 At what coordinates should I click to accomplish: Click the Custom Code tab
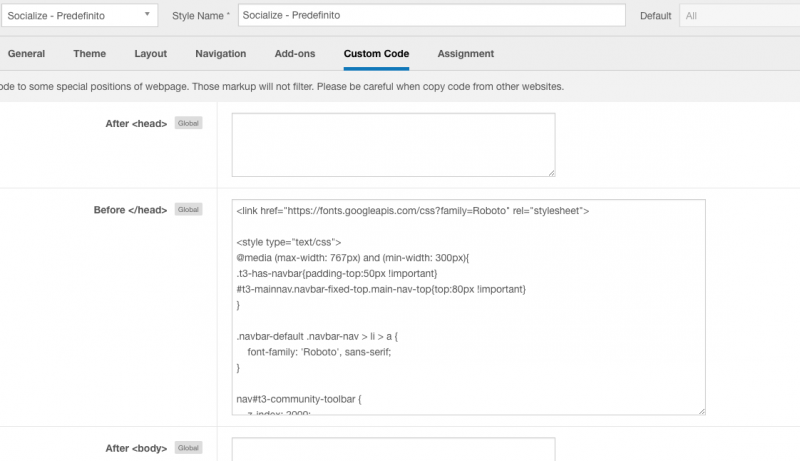coord(376,54)
